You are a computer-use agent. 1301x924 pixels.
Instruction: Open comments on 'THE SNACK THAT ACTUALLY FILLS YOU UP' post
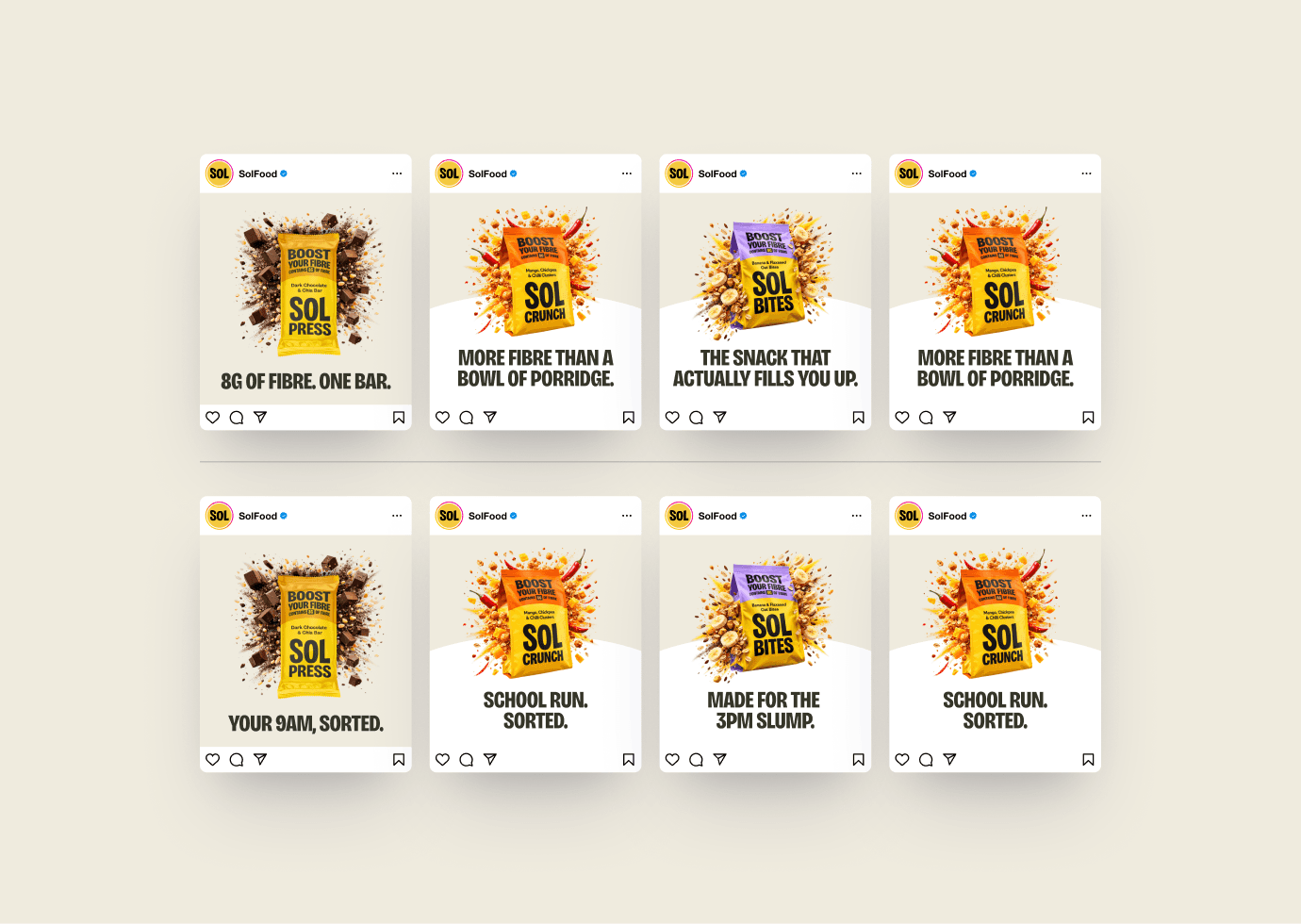click(x=696, y=418)
